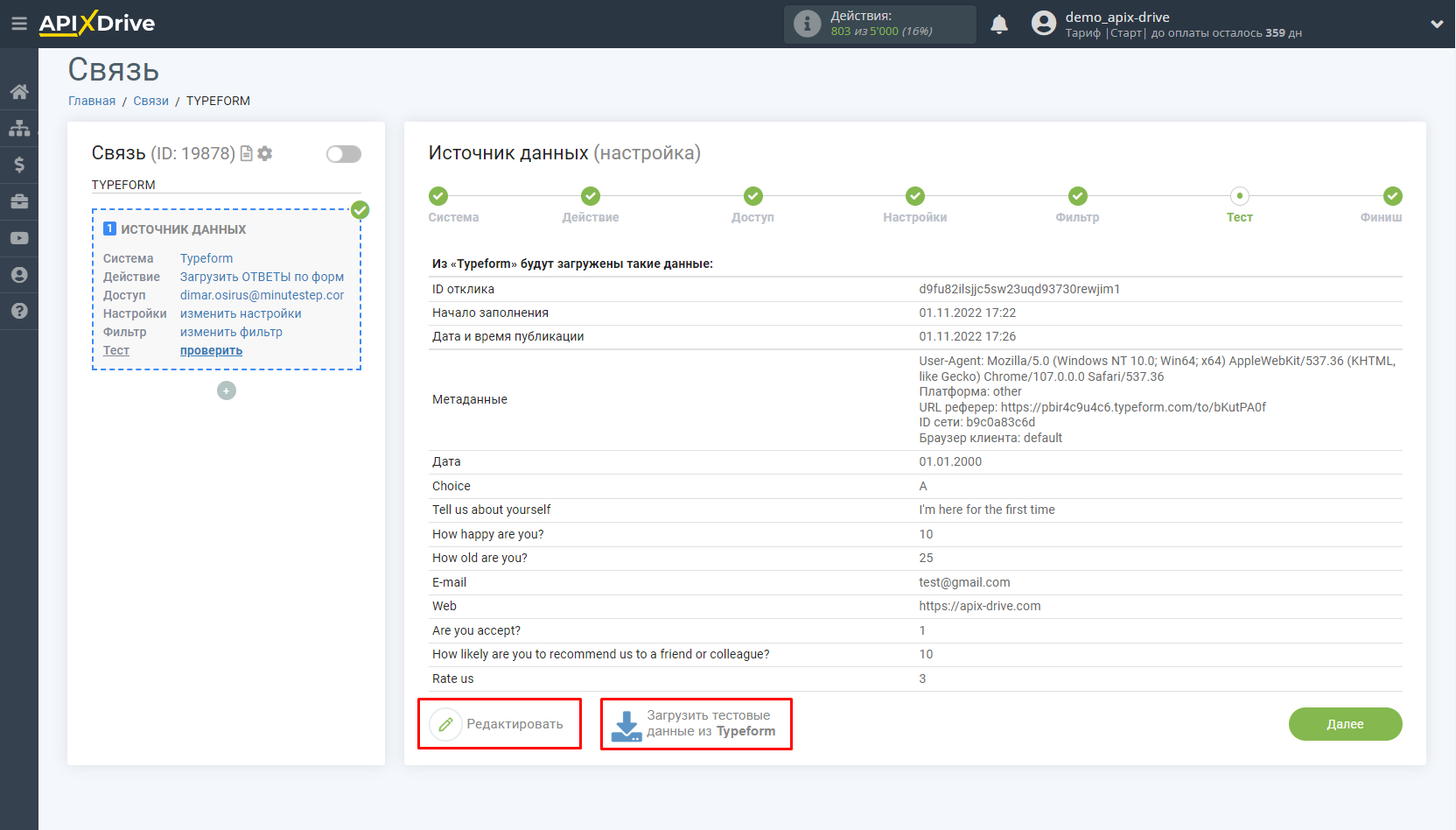Click the 'How old are you?' row label
This screenshot has height=830, width=1456.
(479, 558)
